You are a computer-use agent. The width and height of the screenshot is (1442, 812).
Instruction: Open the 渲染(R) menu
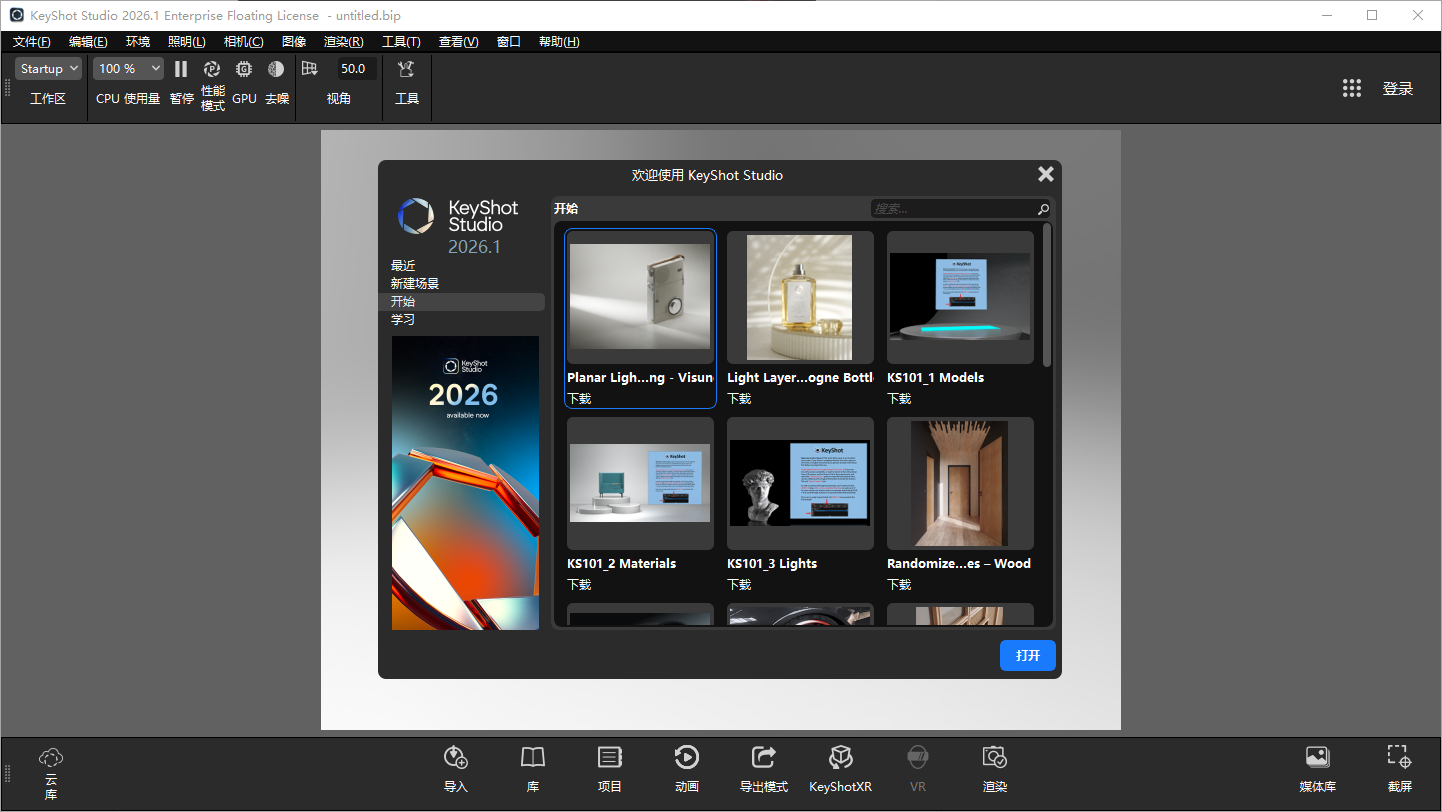[343, 42]
